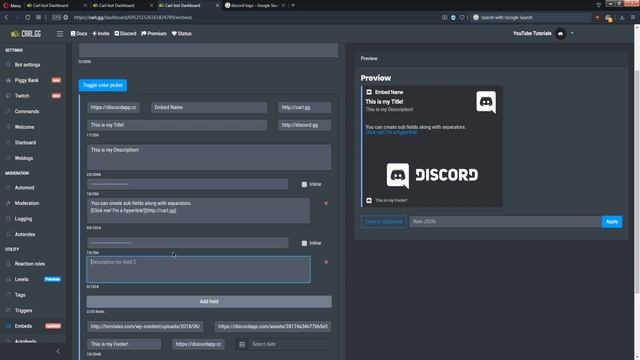Click the Apply button

pyautogui.click(x=611, y=222)
